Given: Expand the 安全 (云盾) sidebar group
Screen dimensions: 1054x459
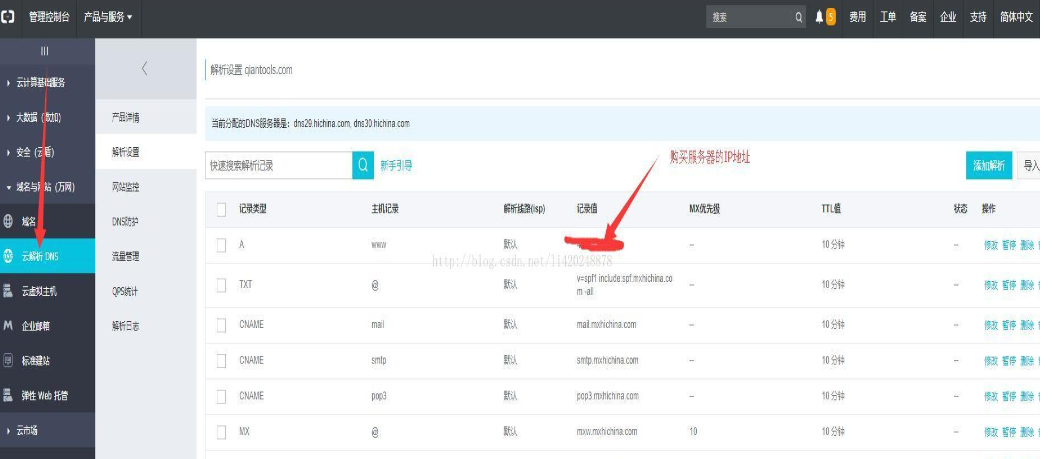Looking at the screenshot, I should coord(47,153).
